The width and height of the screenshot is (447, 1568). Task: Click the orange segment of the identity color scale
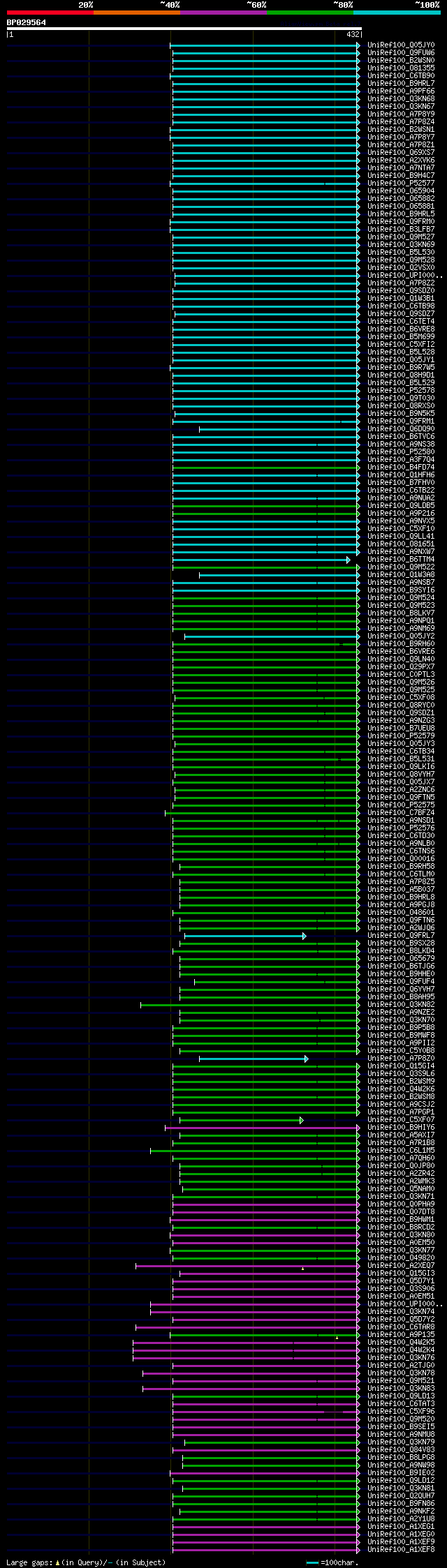[x=137, y=13]
